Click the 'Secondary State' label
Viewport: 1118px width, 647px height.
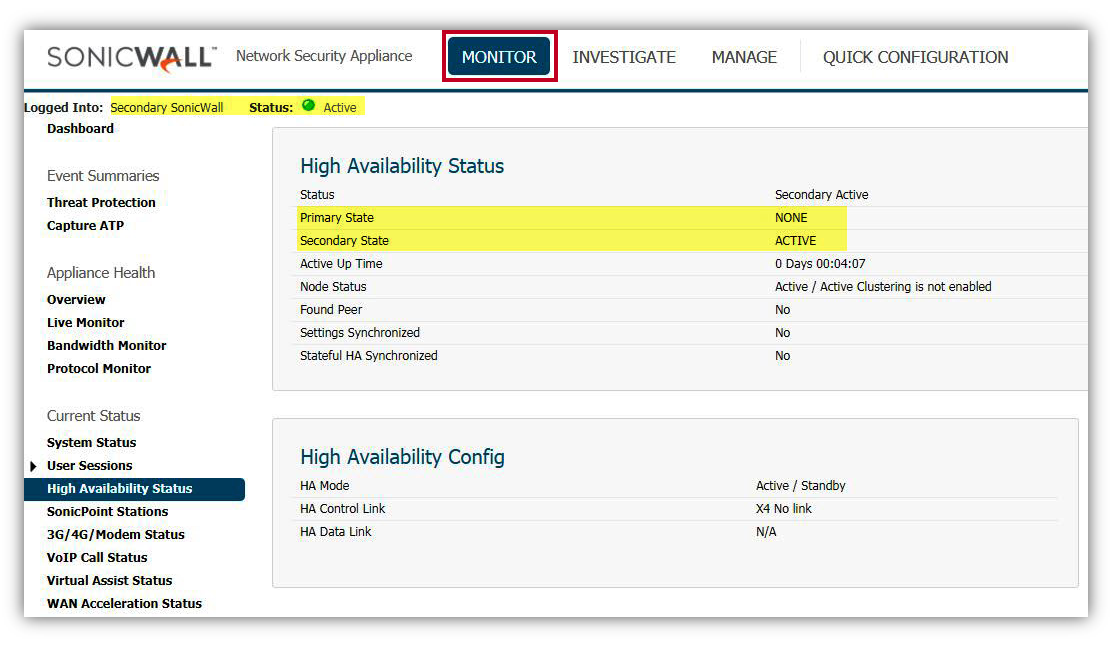click(344, 241)
